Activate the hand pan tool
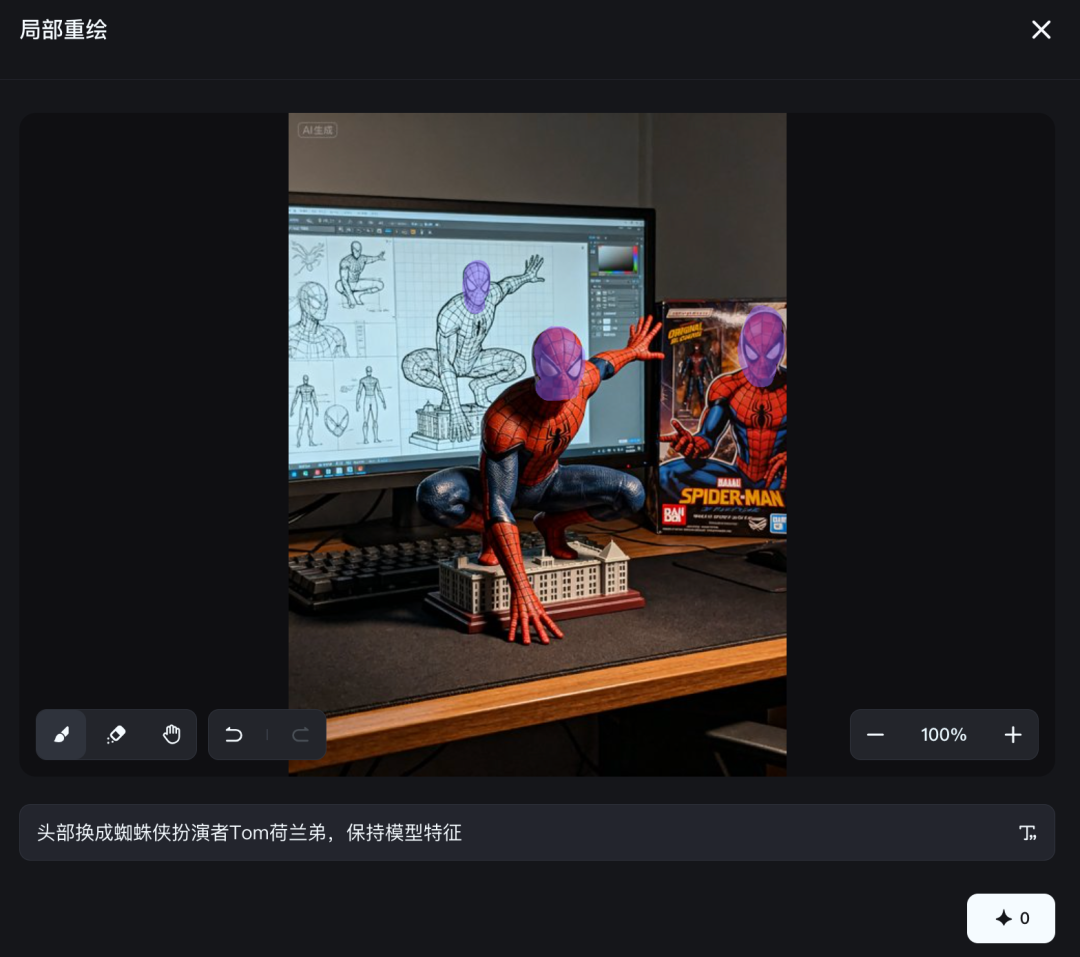 pos(171,735)
